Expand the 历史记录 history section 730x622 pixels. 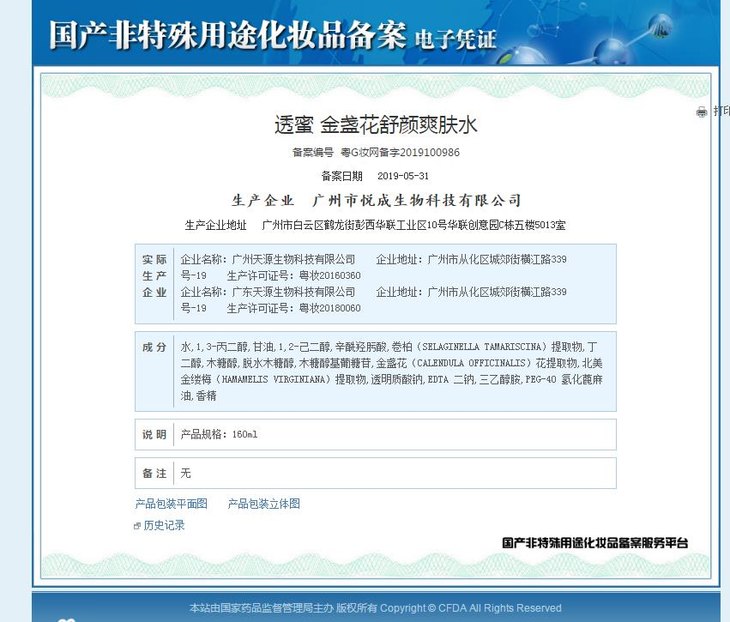pos(163,525)
